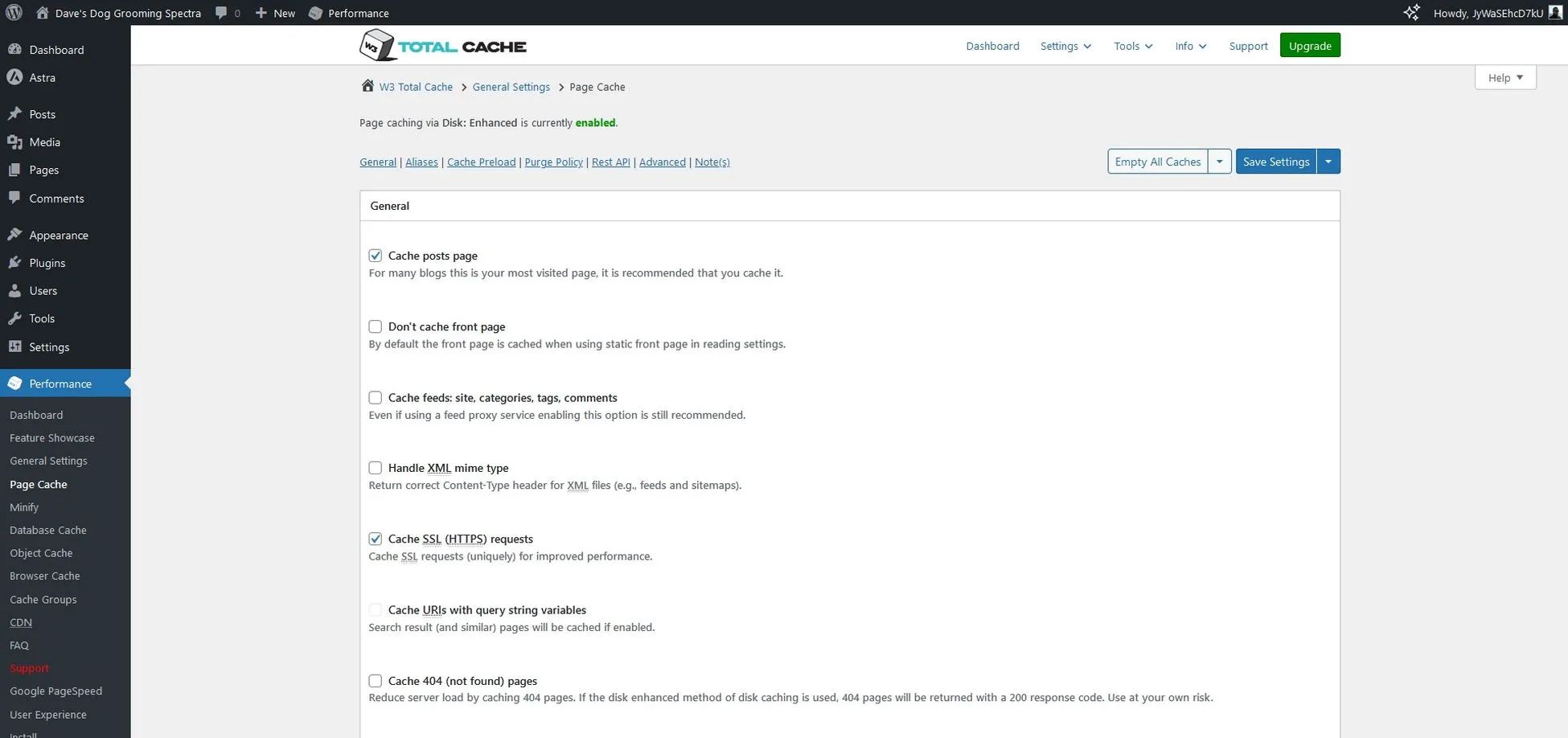Open User Experience submenu item
Screen dimensions: 1568x738
[x=48, y=715]
